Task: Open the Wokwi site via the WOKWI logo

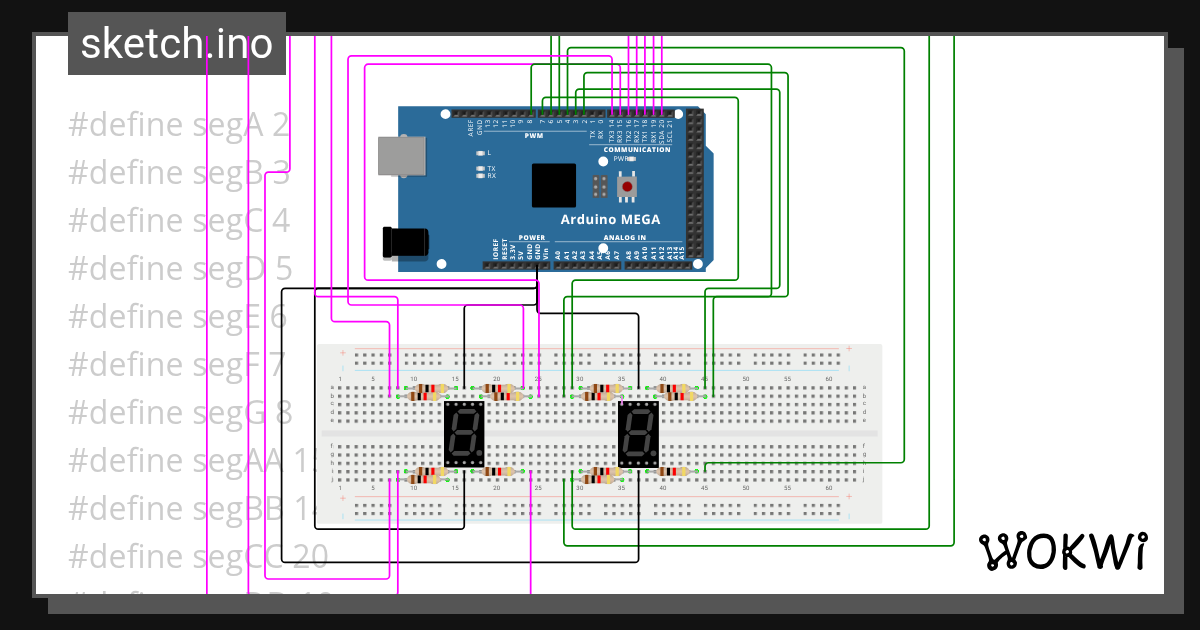Action: point(1063,550)
